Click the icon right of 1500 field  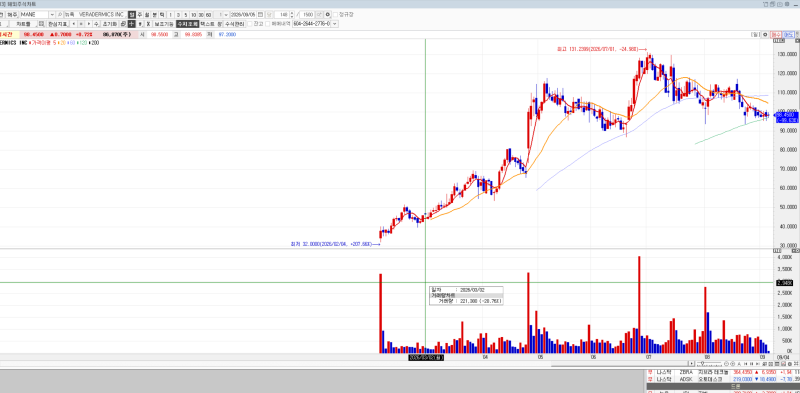(319, 14)
